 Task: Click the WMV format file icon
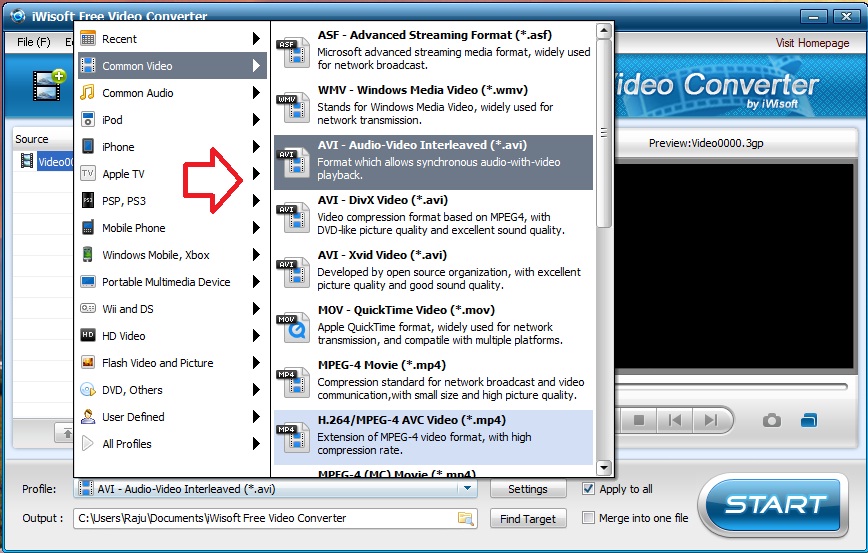tap(292, 107)
